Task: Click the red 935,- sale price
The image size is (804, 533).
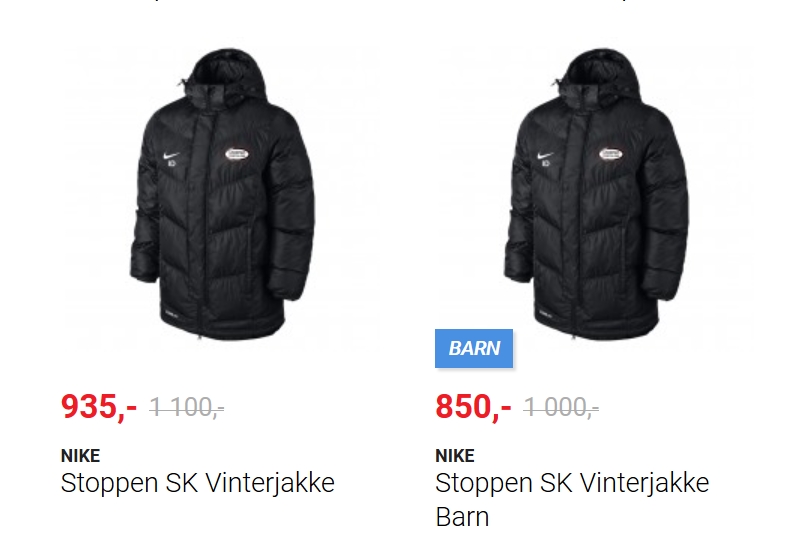Action: pos(99,407)
